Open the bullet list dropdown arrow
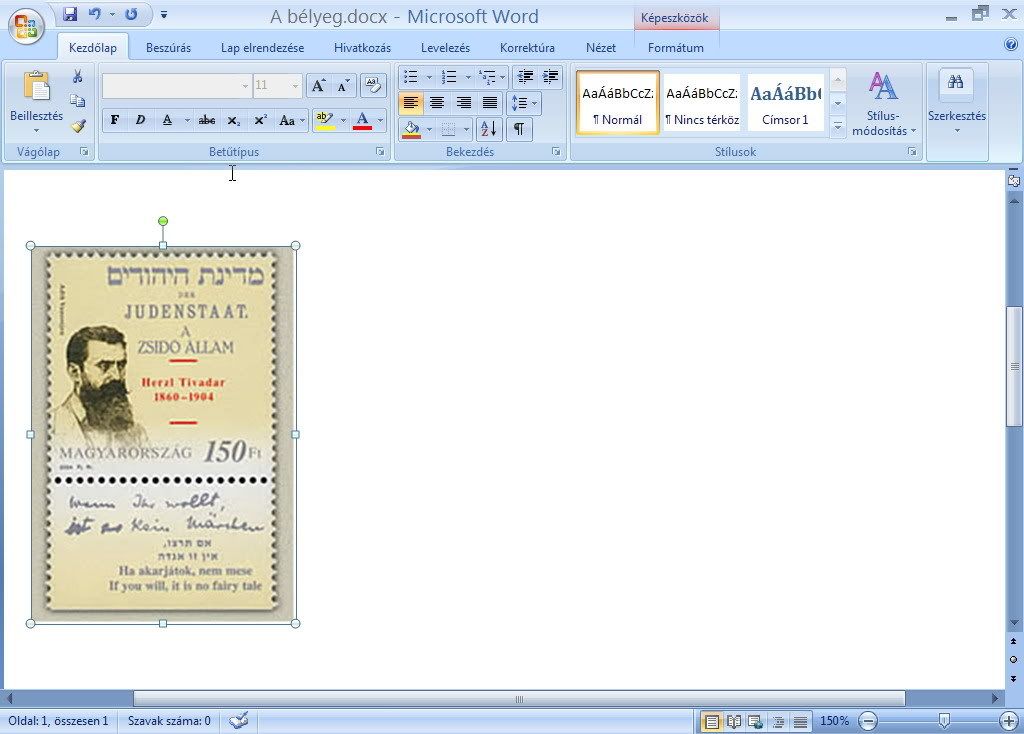Viewport: 1024px width, 734px height. pos(429,77)
